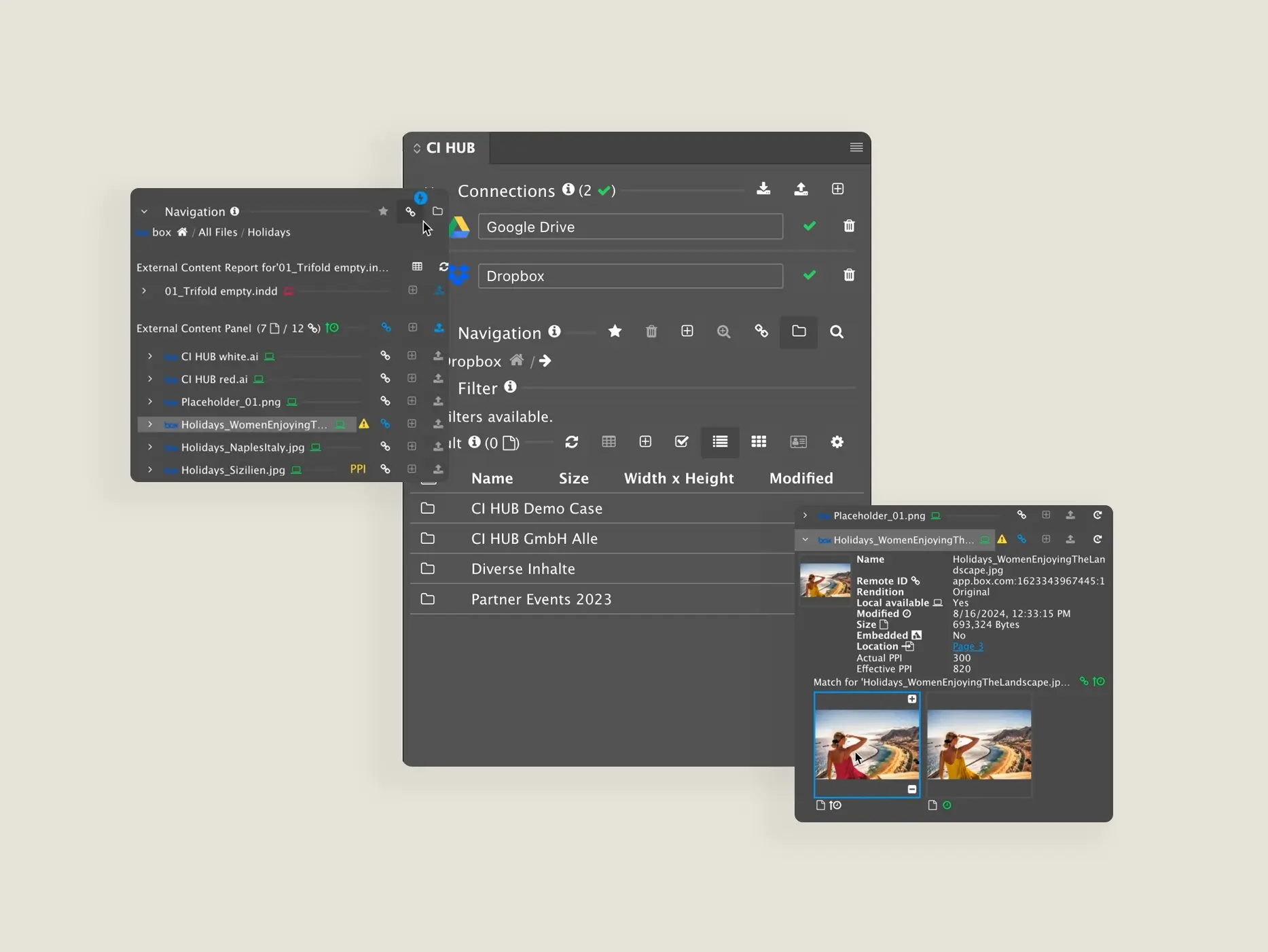
Task: Click upload icon on Holidays_Sizilien.jpg row
Action: (x=438, y=469)
